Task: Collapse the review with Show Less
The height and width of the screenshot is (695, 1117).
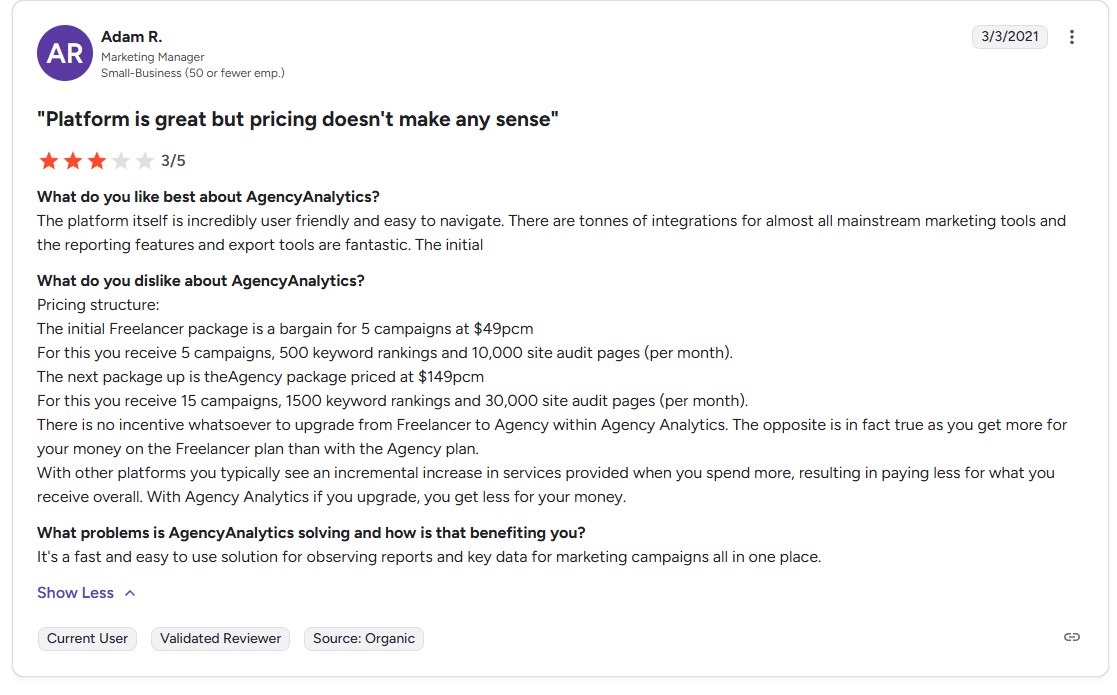Action: click(76, 593)
